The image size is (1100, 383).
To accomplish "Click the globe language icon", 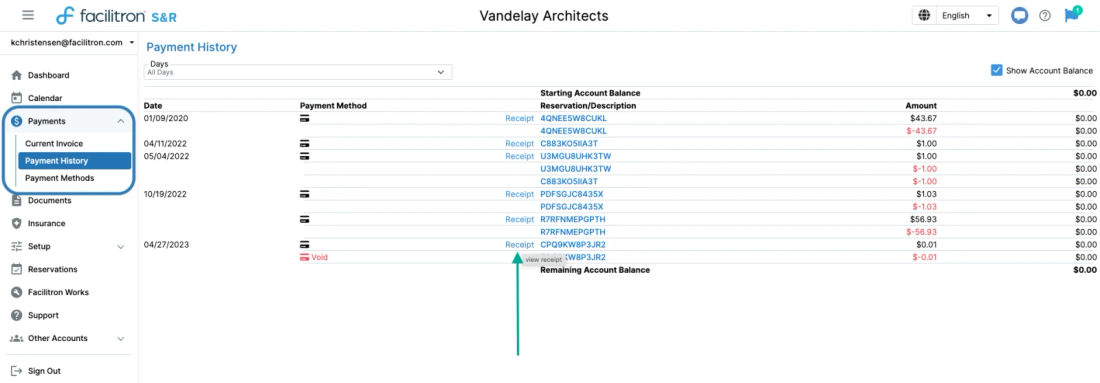I will click(x=925, y=15).
